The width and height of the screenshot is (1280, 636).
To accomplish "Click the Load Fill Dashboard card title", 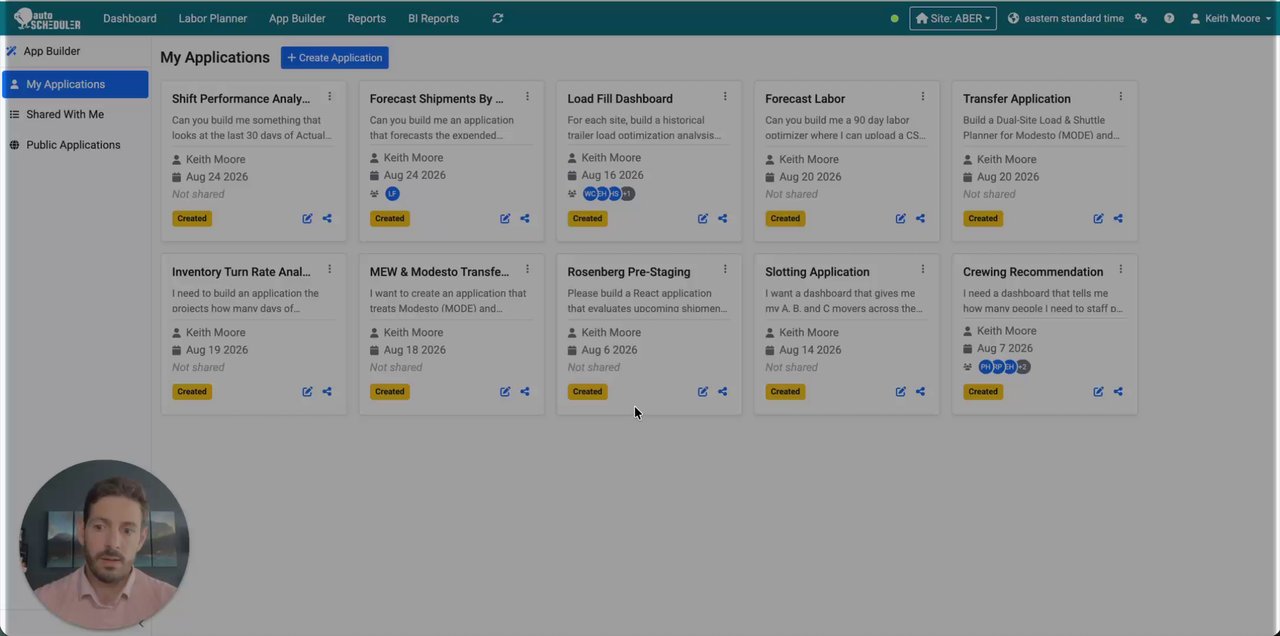I will 620,99.
